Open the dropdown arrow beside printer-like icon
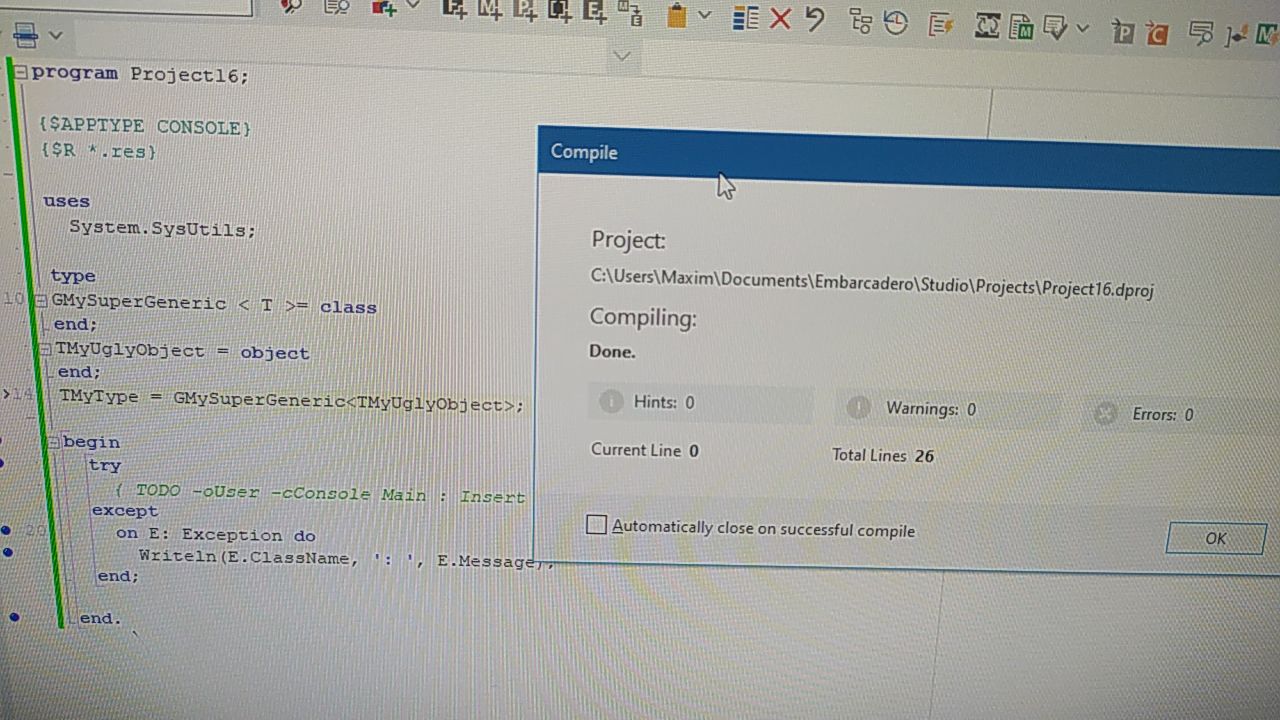This screenshot has width=1280, height=720. (56, 35)
